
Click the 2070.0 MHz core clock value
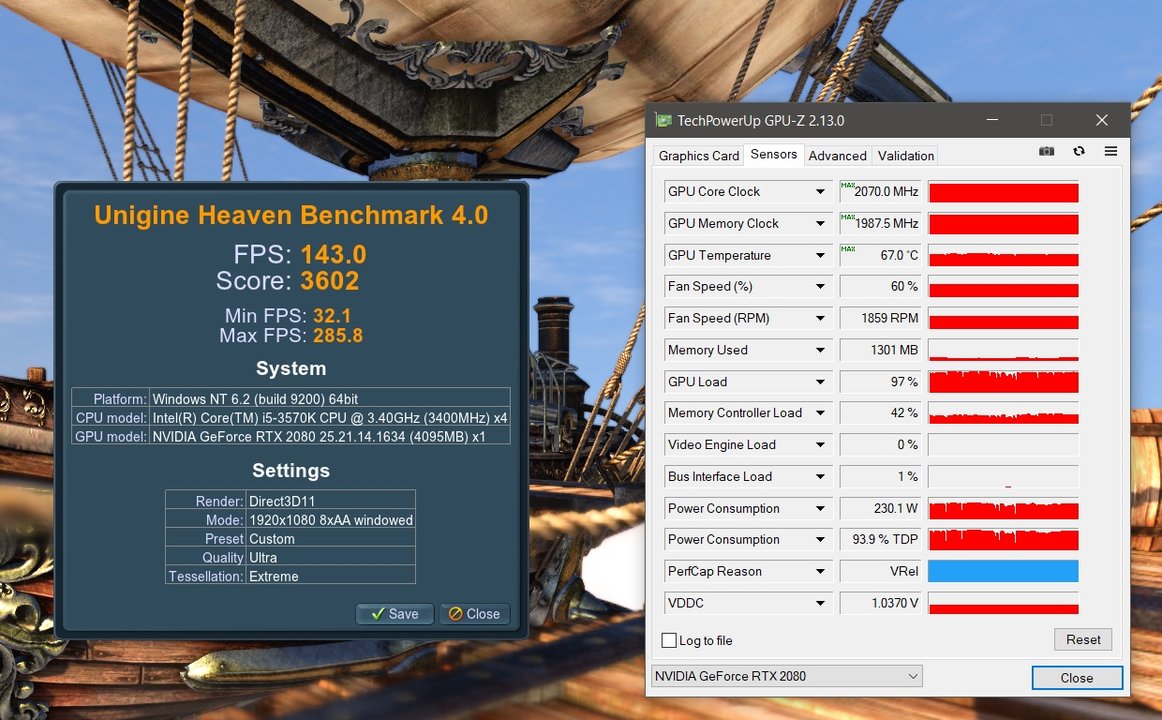pyautogui.click(x=880, y=192)
